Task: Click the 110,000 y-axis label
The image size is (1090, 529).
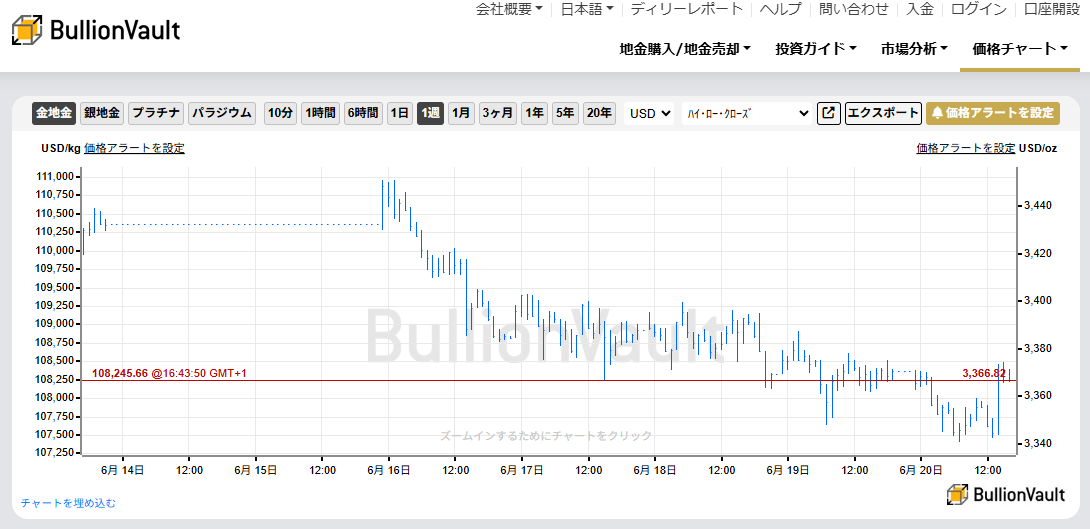Action: pos(56,250)
